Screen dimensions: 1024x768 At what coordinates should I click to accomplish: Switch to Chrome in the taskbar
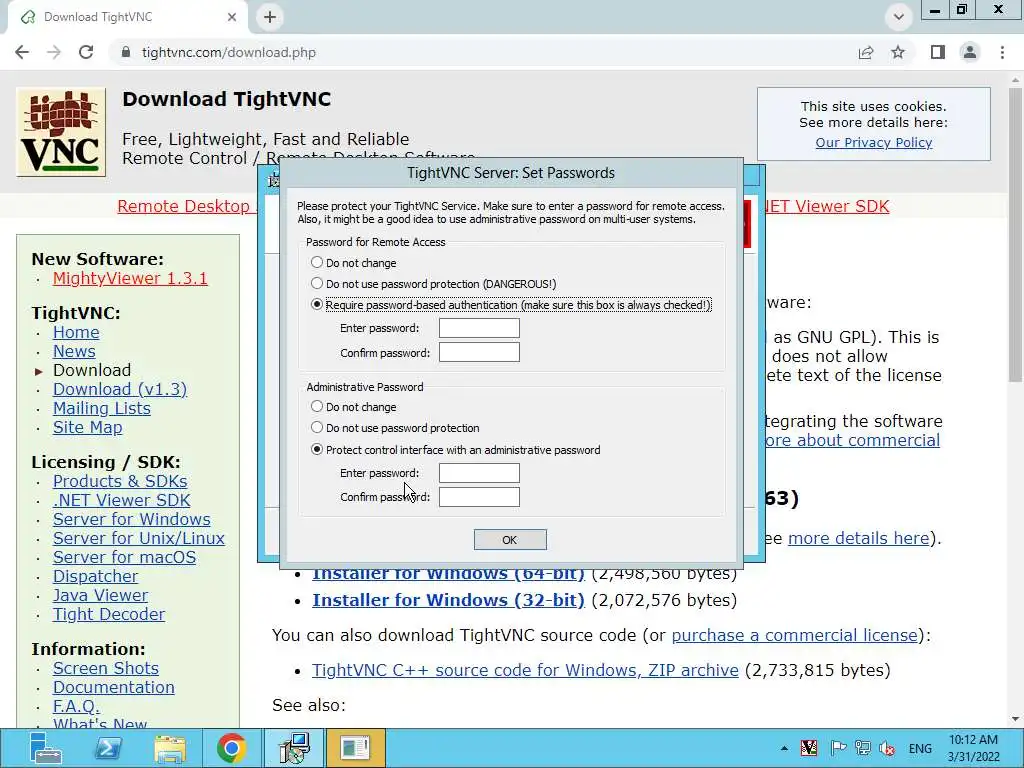click(x=231, y=748)
